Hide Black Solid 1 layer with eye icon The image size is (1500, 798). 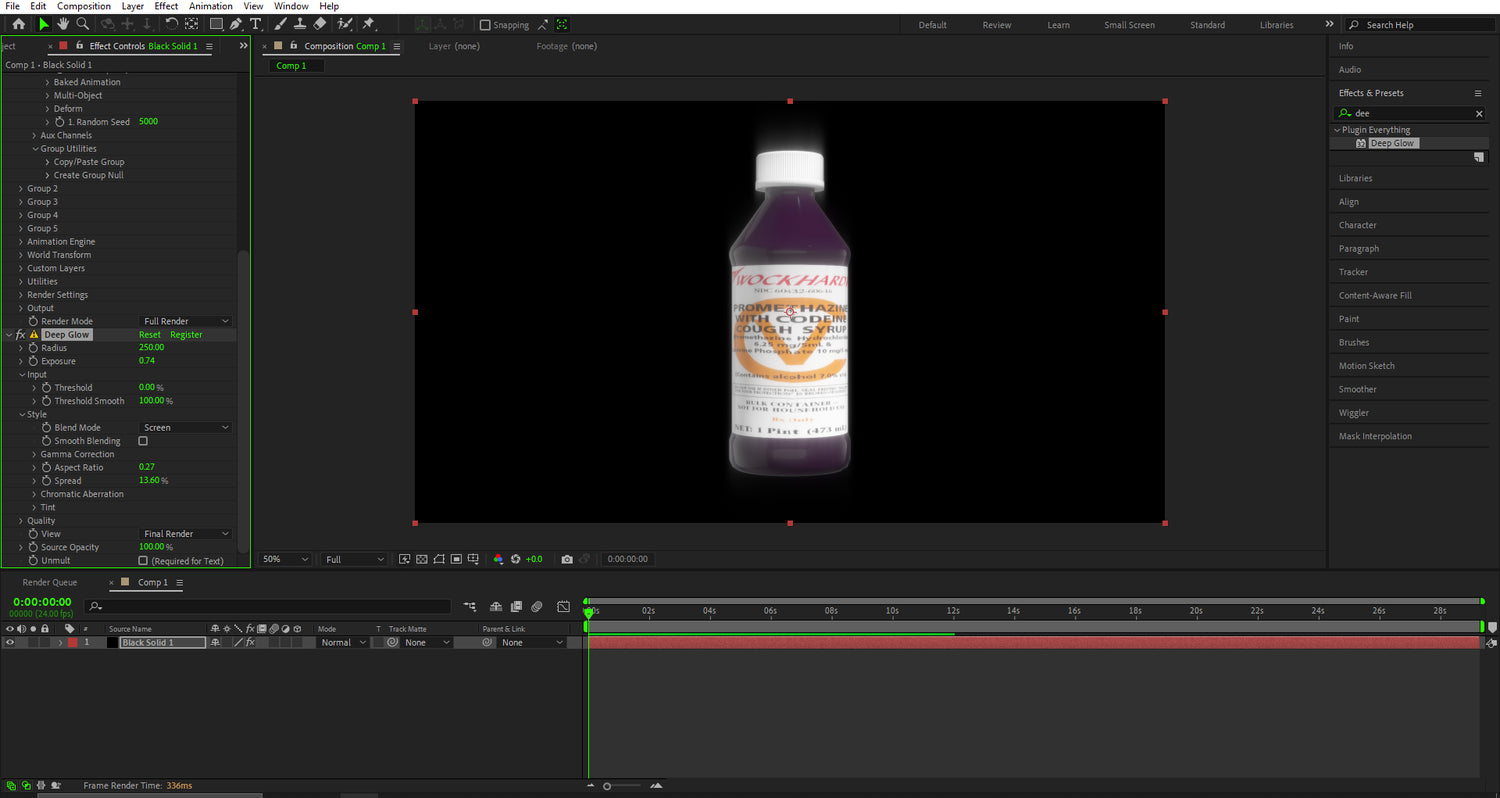[10, 643]
